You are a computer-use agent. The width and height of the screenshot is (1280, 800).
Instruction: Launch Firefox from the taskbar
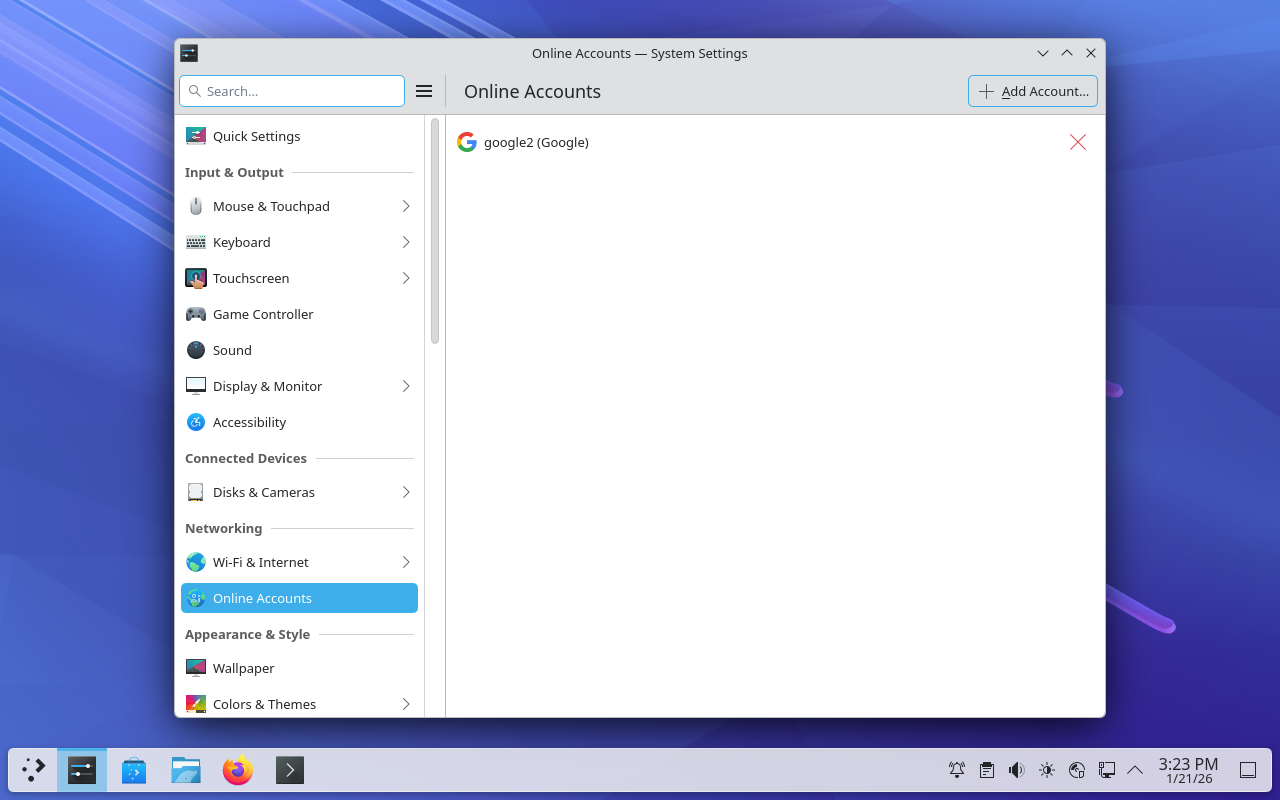coord(237,770)
